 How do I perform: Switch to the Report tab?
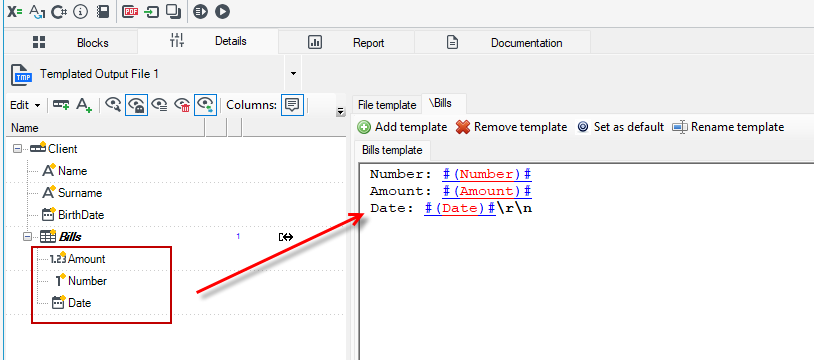click(346, 43)
